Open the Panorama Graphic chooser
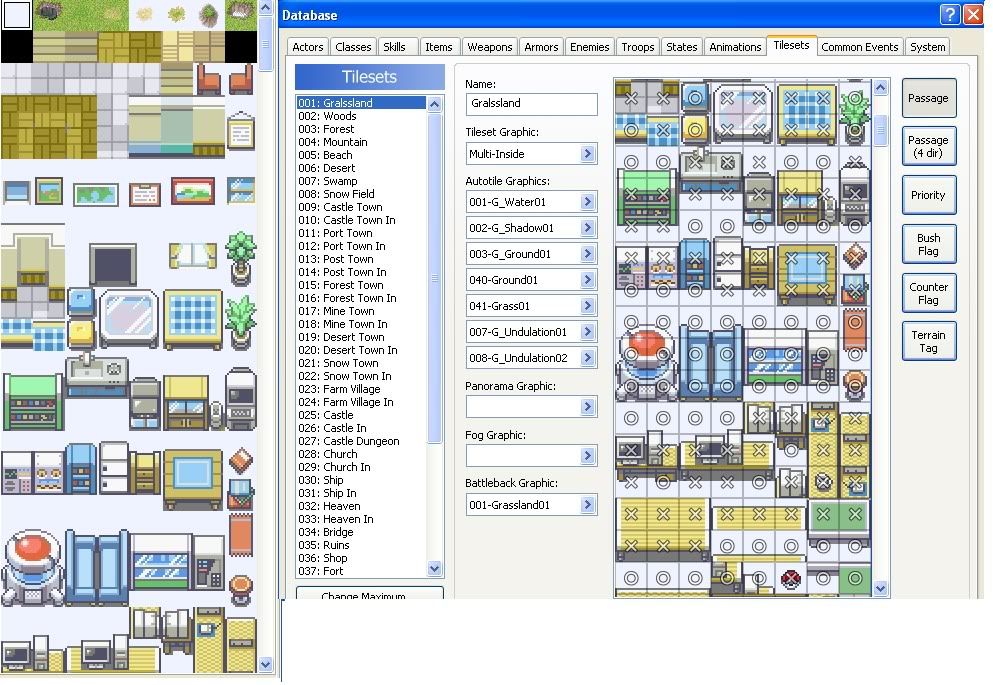This screenshot has width=993, height=685. pos(588,406)
